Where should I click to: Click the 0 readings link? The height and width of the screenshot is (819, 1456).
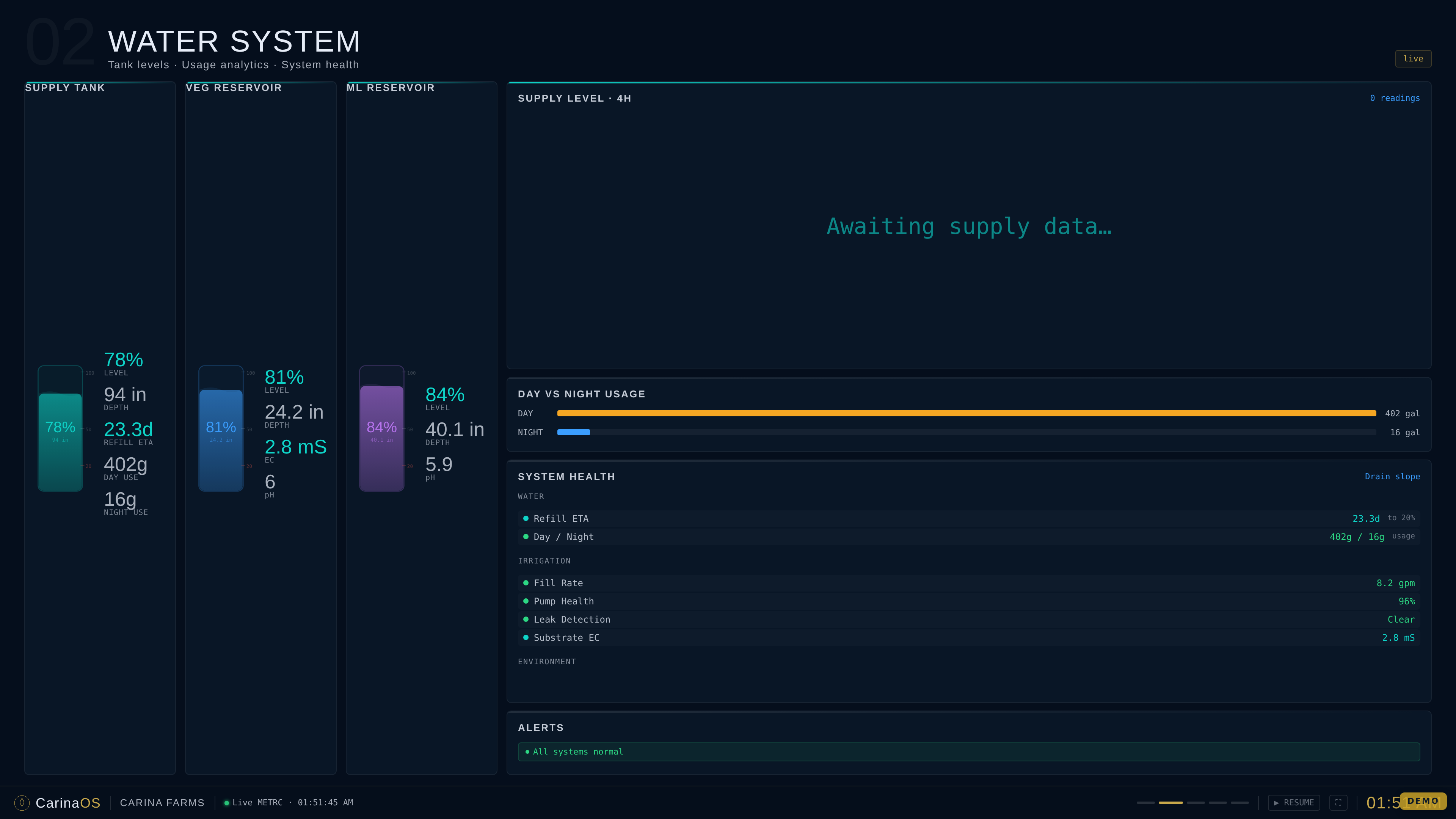(1395, 98)
